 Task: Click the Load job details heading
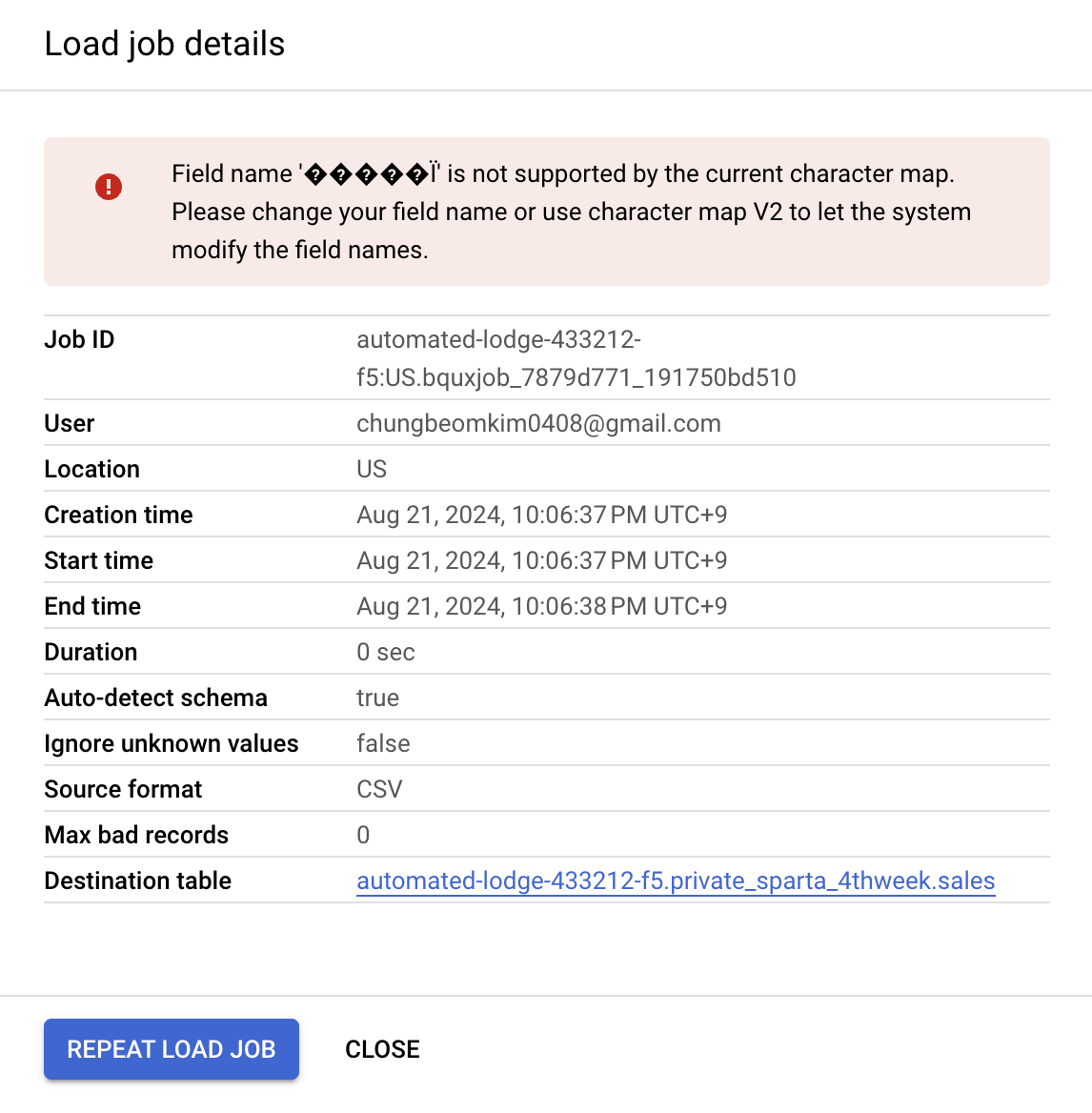tap(165, 44)
